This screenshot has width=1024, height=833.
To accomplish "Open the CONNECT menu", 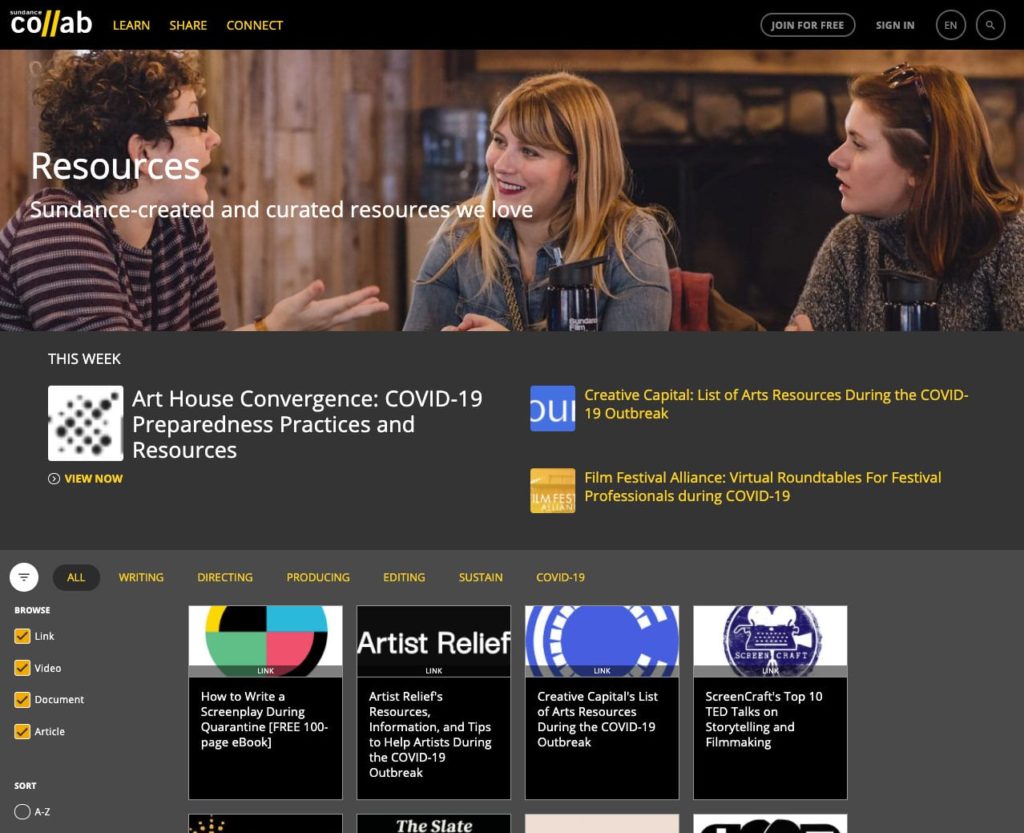I will click(x=255, y=25).
